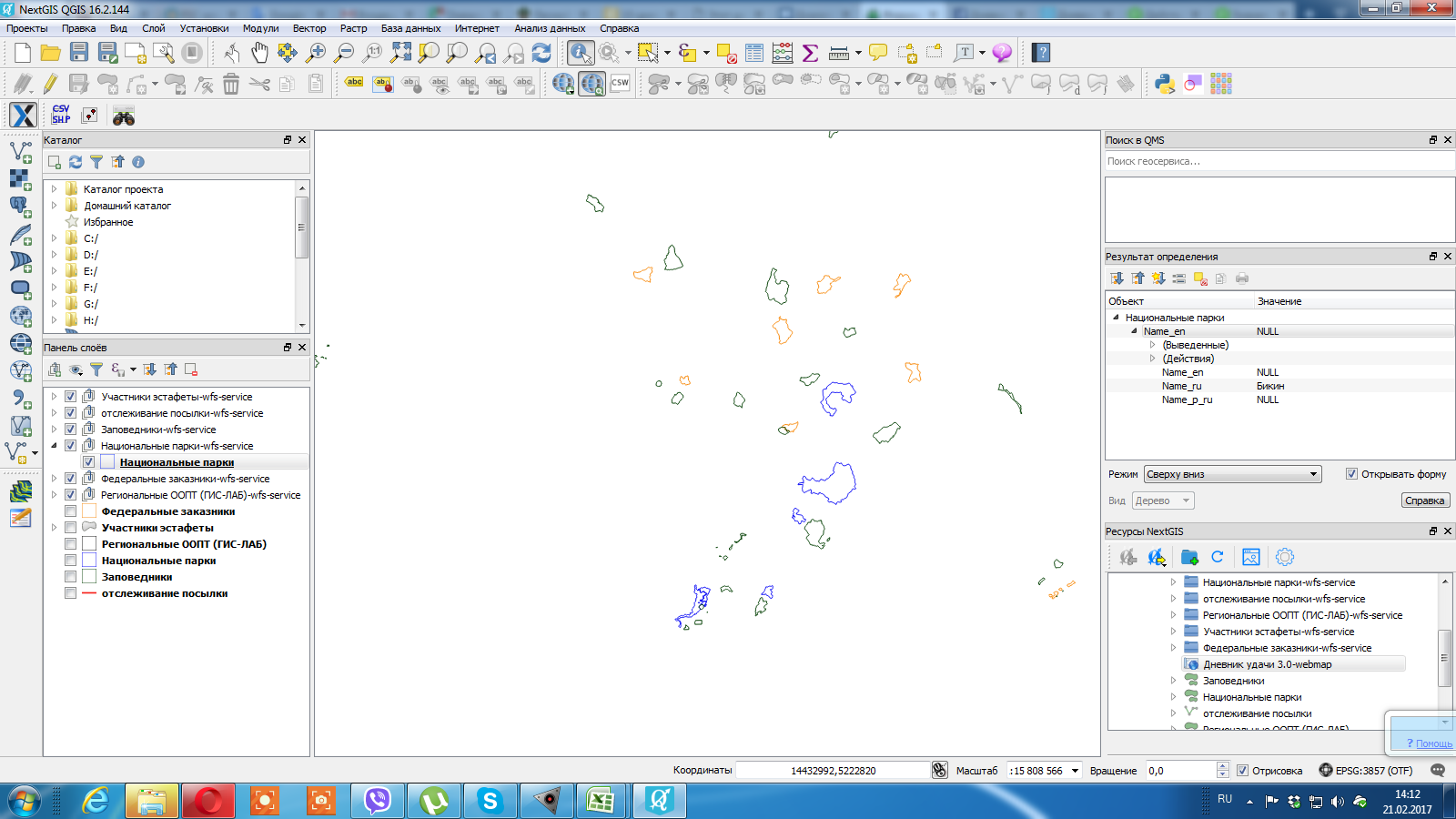Click the Windows Start button
This screenshot has height=819, width=1456.
coord(25,801)
